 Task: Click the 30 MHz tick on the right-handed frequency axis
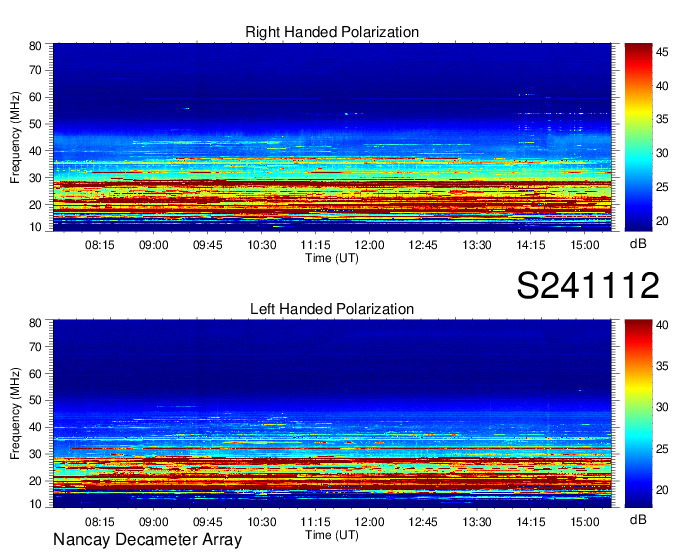click(x=35, y=178)
